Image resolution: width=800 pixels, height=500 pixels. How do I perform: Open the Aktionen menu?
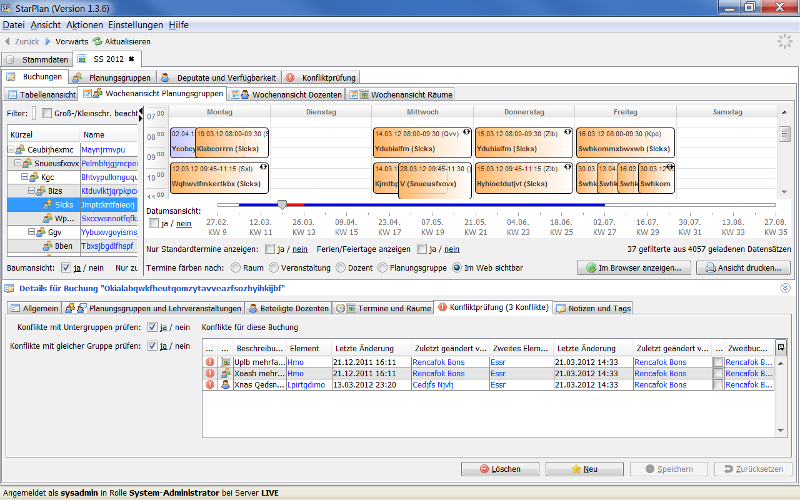(x=85, y=24)
